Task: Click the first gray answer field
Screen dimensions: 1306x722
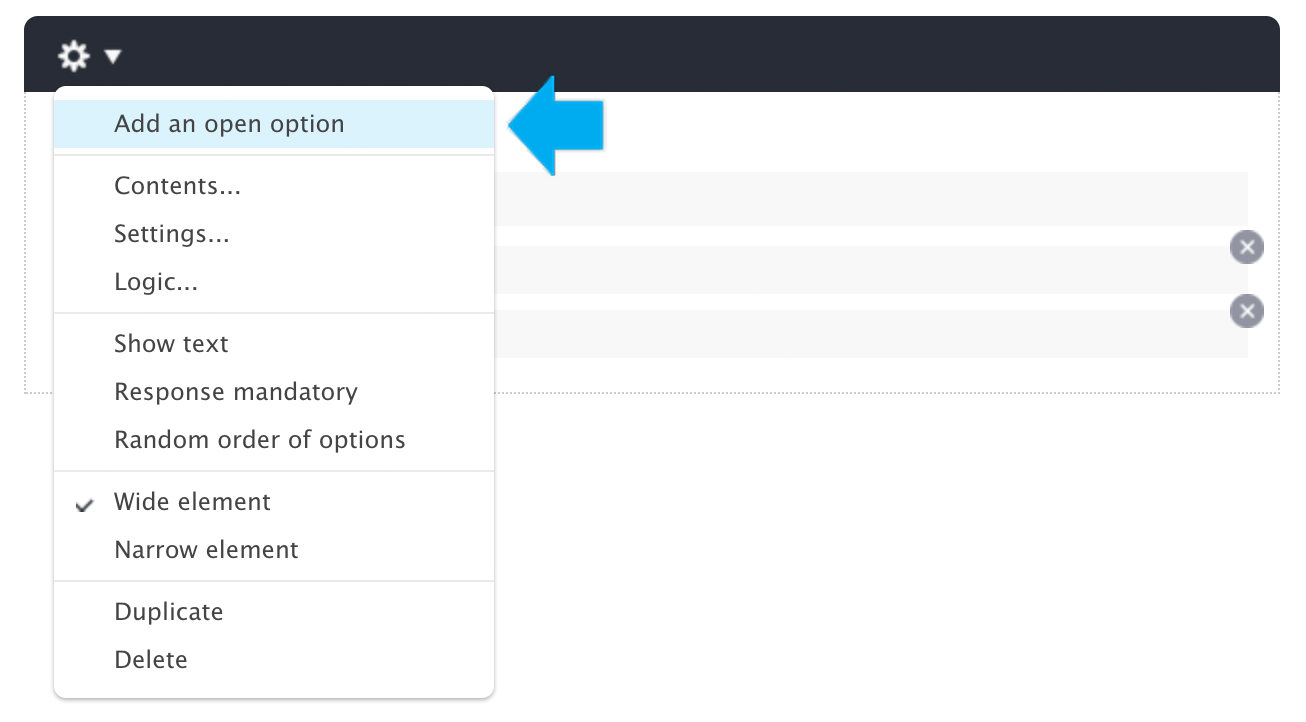Action: pos(871,198)
